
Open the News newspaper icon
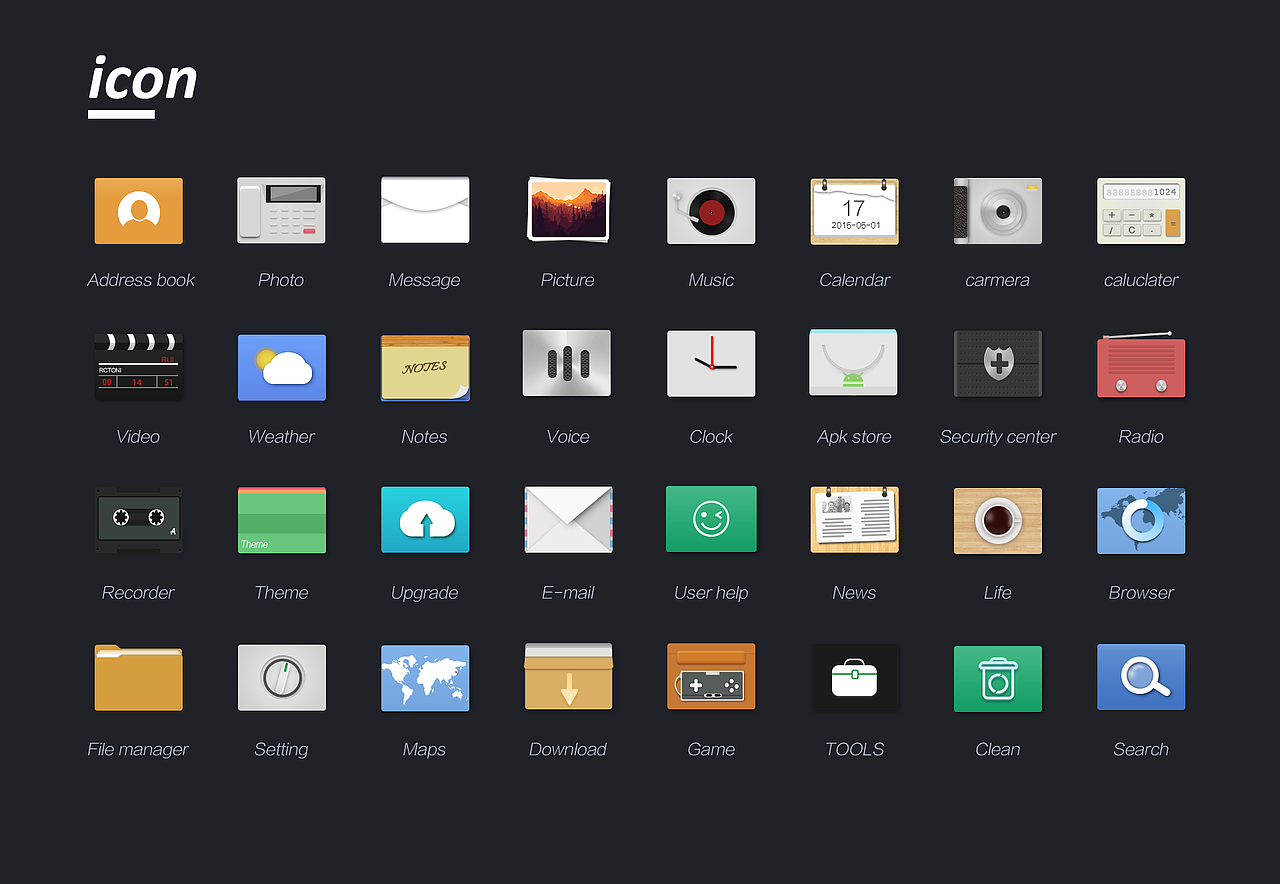[854, 520]
